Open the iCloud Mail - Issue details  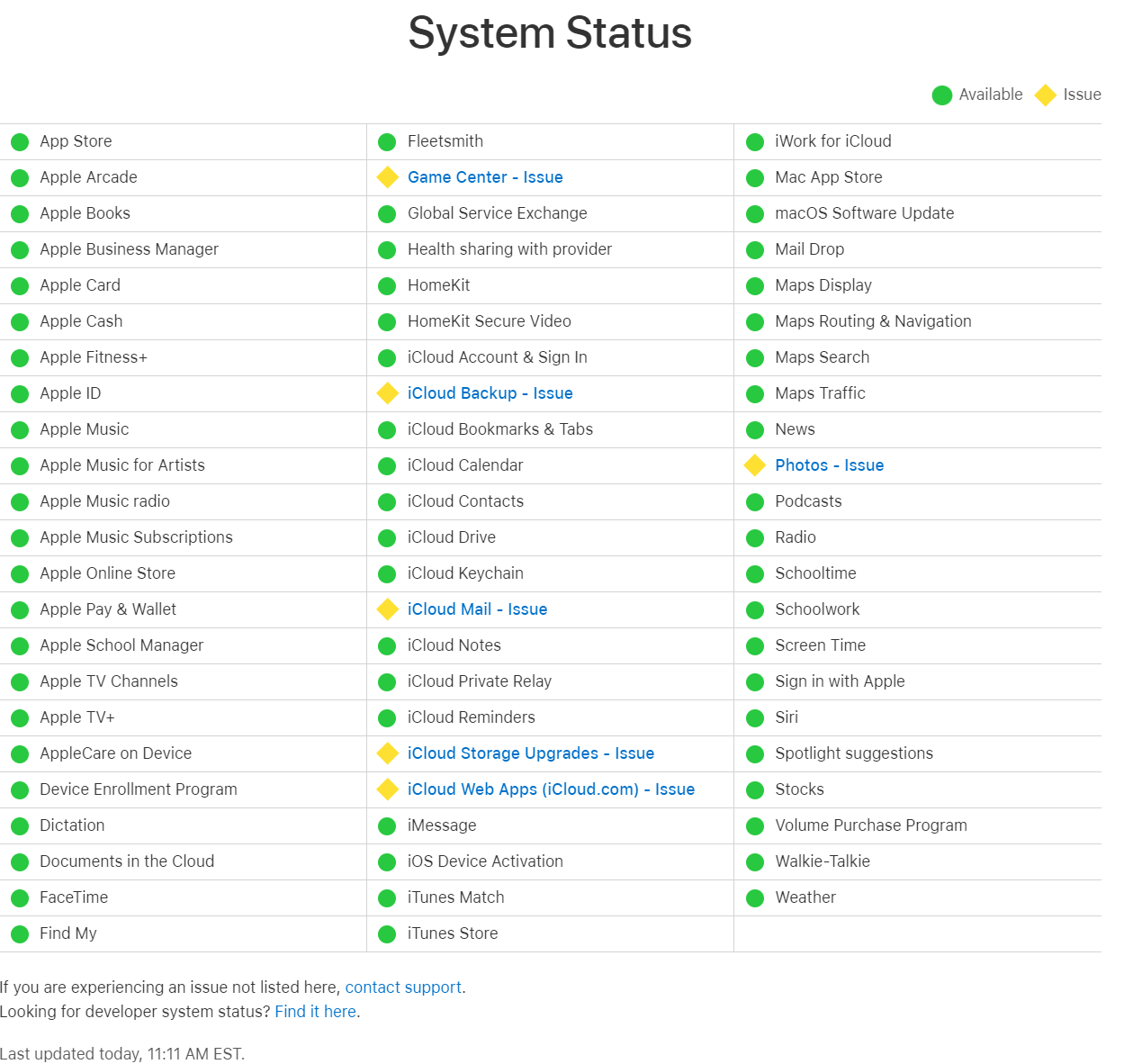click(477, 609)
